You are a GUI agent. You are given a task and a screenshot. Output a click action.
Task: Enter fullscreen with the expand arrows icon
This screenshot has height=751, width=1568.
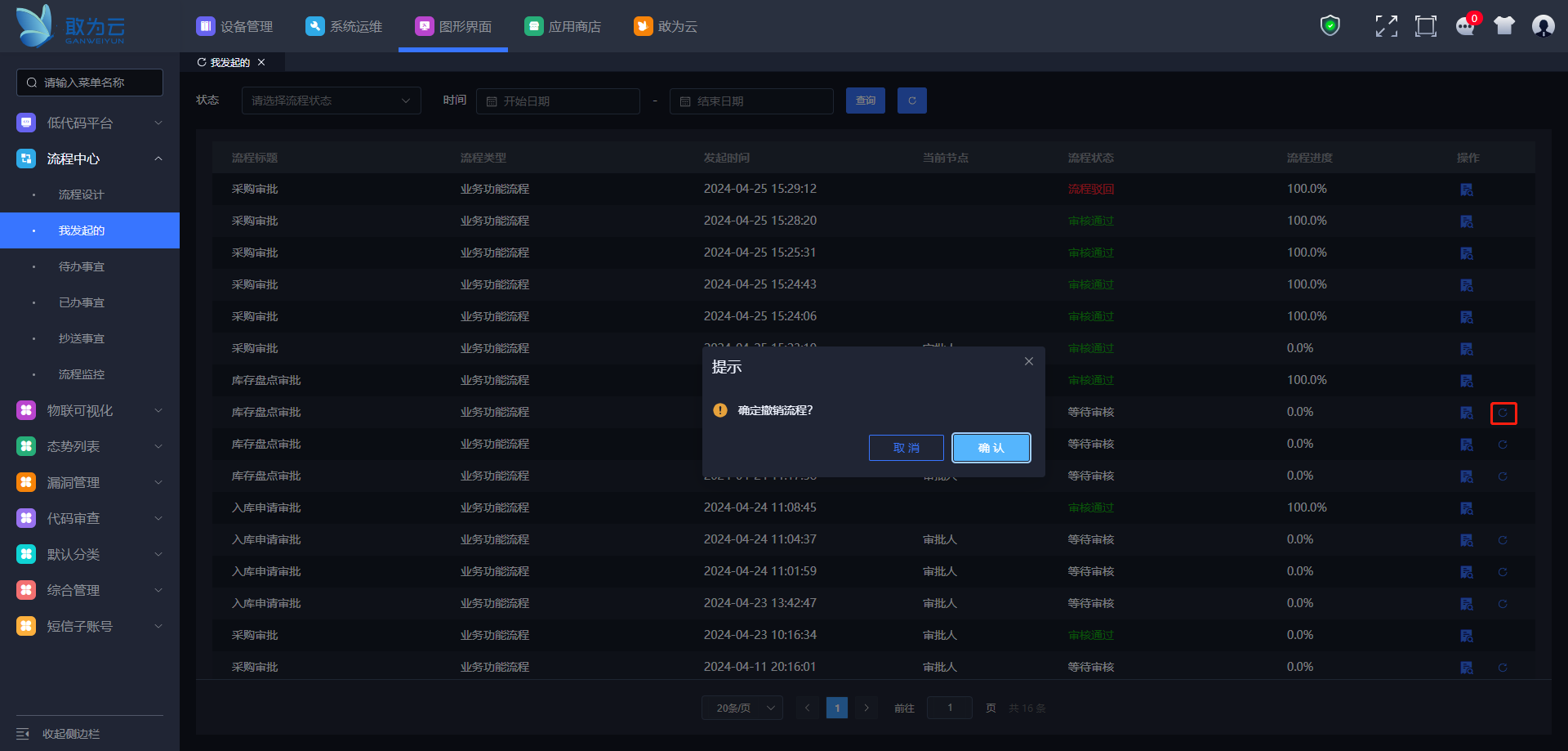pos(1386,26)
